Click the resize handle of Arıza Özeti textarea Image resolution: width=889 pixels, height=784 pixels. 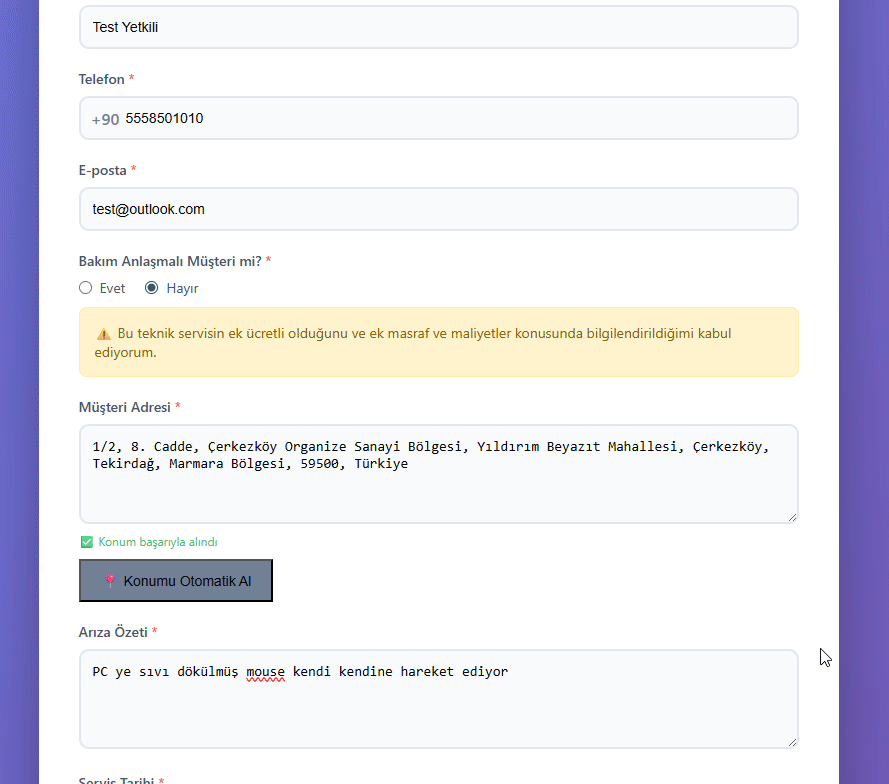click(x=791, y=741)
